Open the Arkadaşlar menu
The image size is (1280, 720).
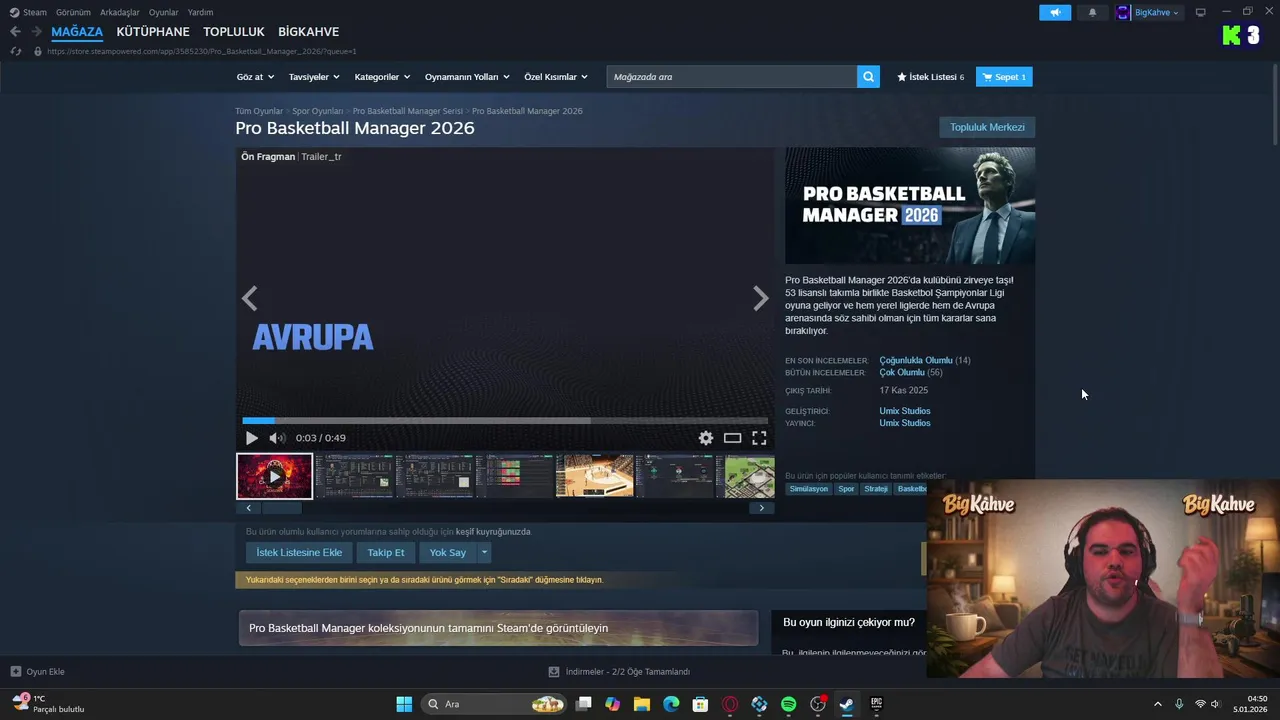coord(120,13)
